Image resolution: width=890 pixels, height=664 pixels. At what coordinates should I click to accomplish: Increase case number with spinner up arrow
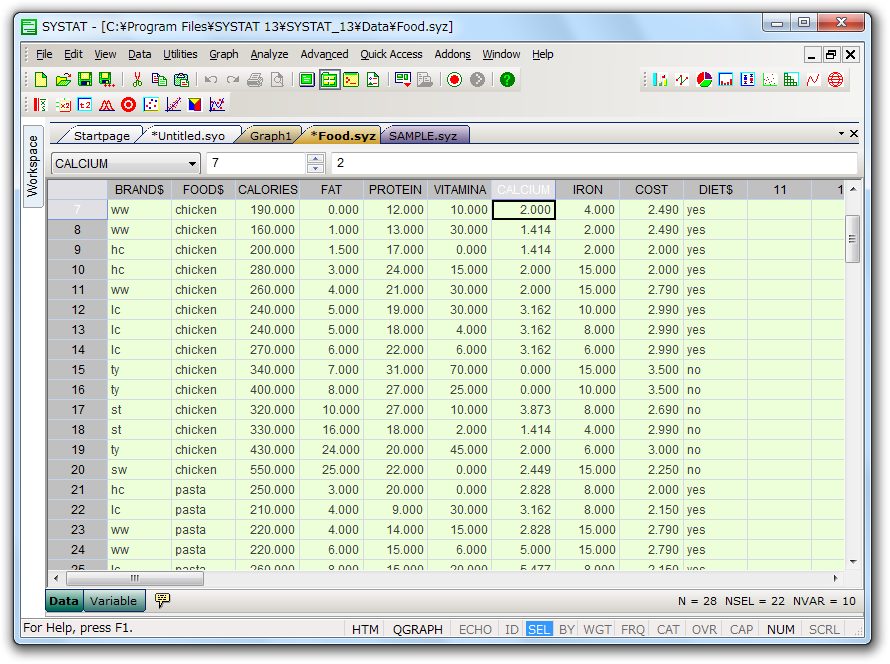click(316, 158)
